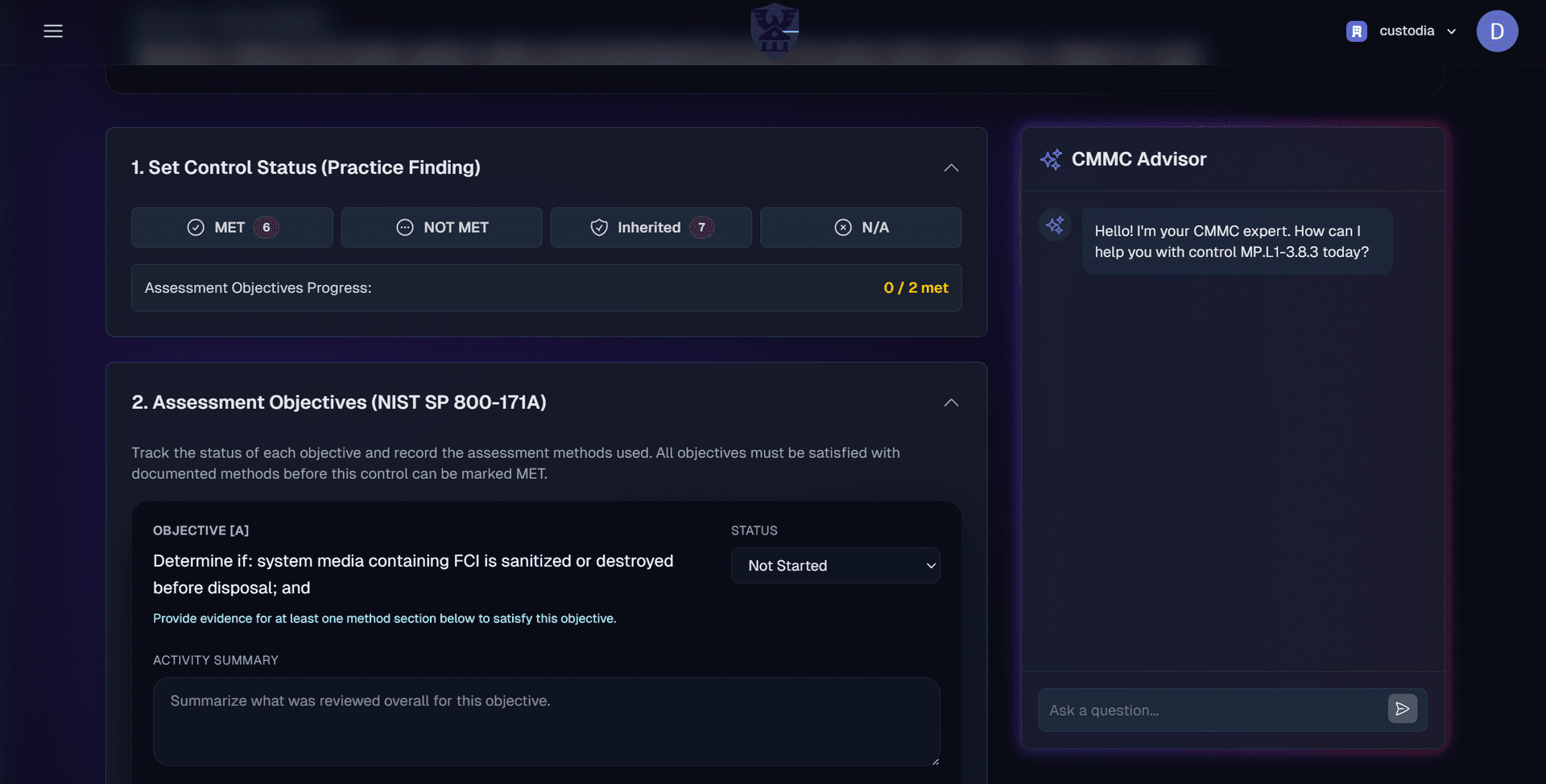
Task: Collapse the Set Control Status section
Action: [950, 168]
